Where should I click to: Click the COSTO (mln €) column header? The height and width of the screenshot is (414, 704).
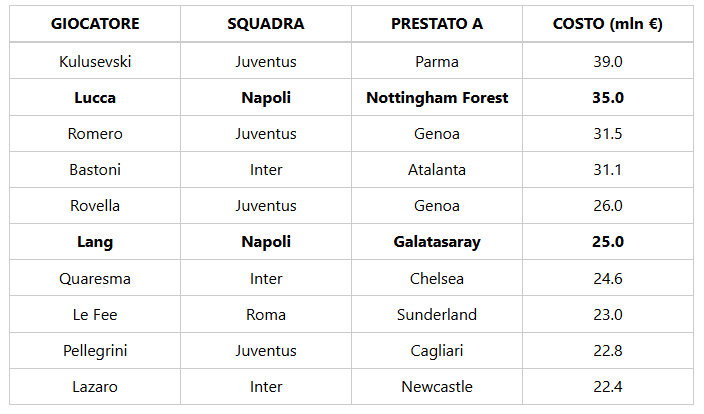pyautogui.click(x=608, y=24)
